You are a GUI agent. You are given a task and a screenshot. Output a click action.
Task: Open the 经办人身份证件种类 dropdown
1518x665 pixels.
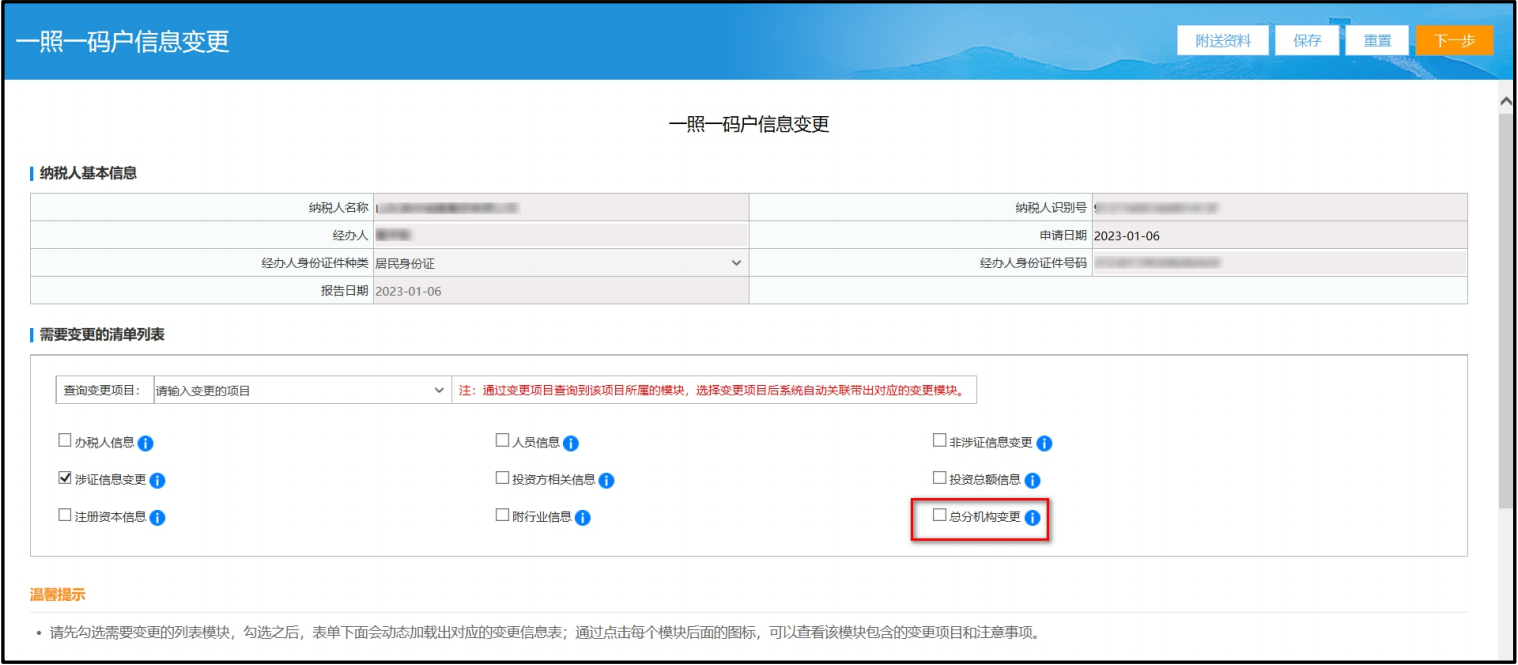[736, 263]
